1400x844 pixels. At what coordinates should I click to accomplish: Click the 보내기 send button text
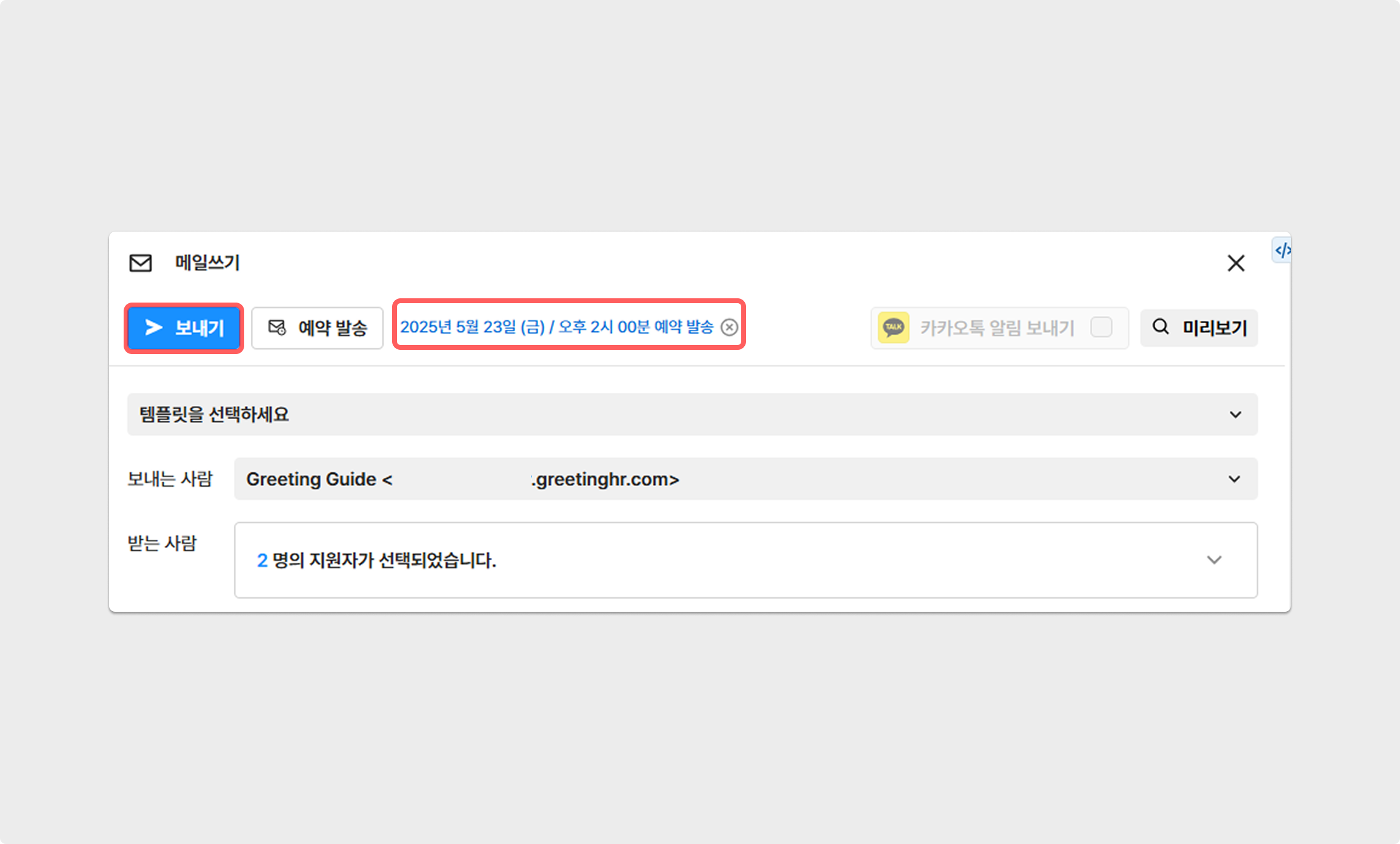[199, 328]
